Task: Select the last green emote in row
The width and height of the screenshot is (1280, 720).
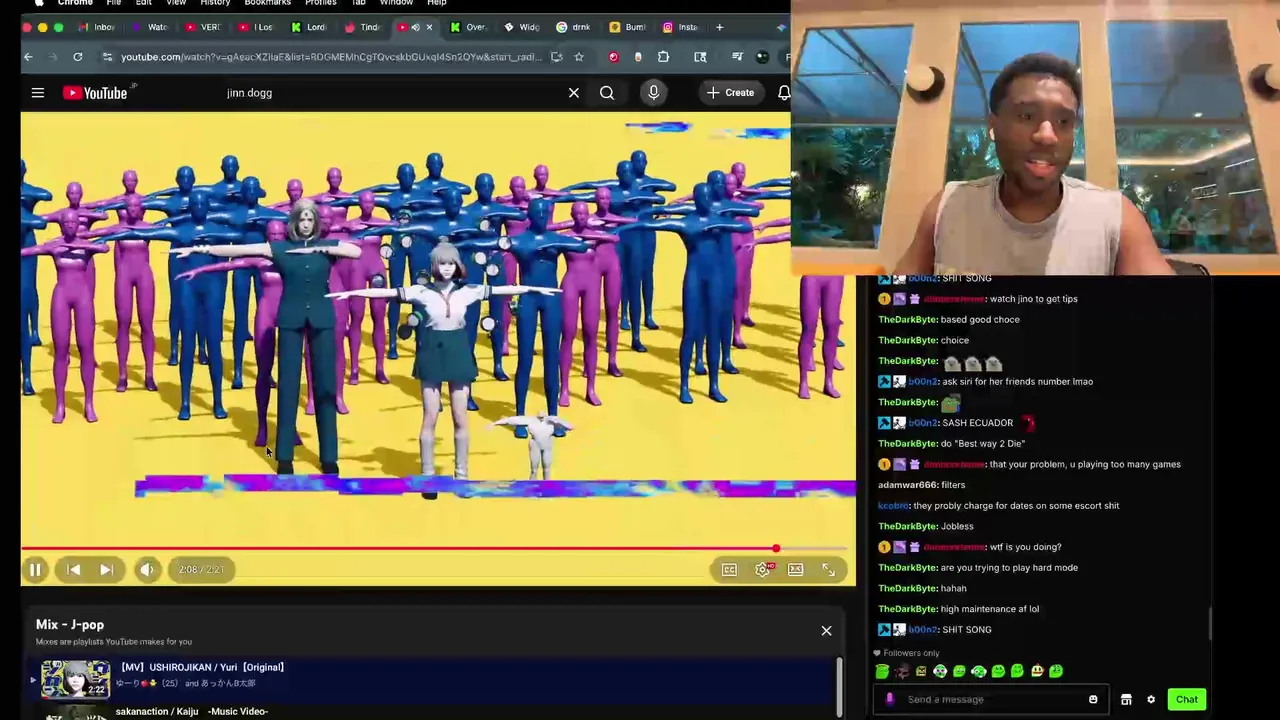Action: [x=1056, y=672]
